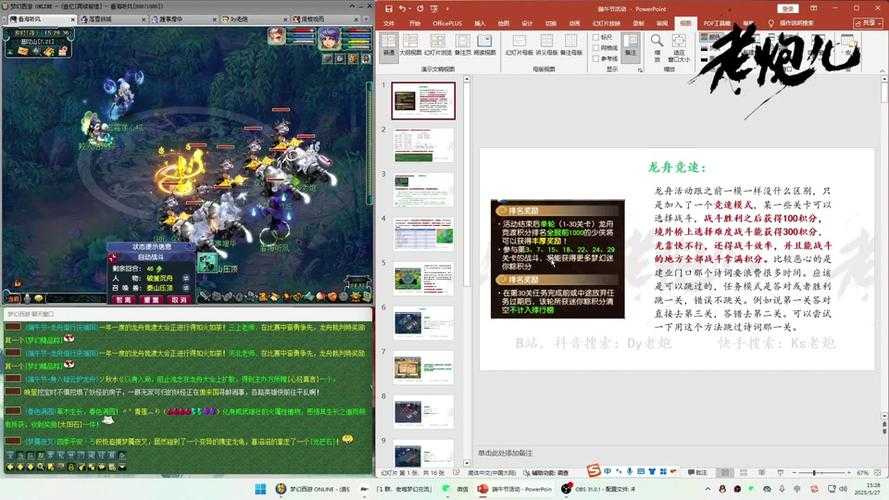
Task: Open Notes Page view (备注页)
Action: [x=463, y=44]
